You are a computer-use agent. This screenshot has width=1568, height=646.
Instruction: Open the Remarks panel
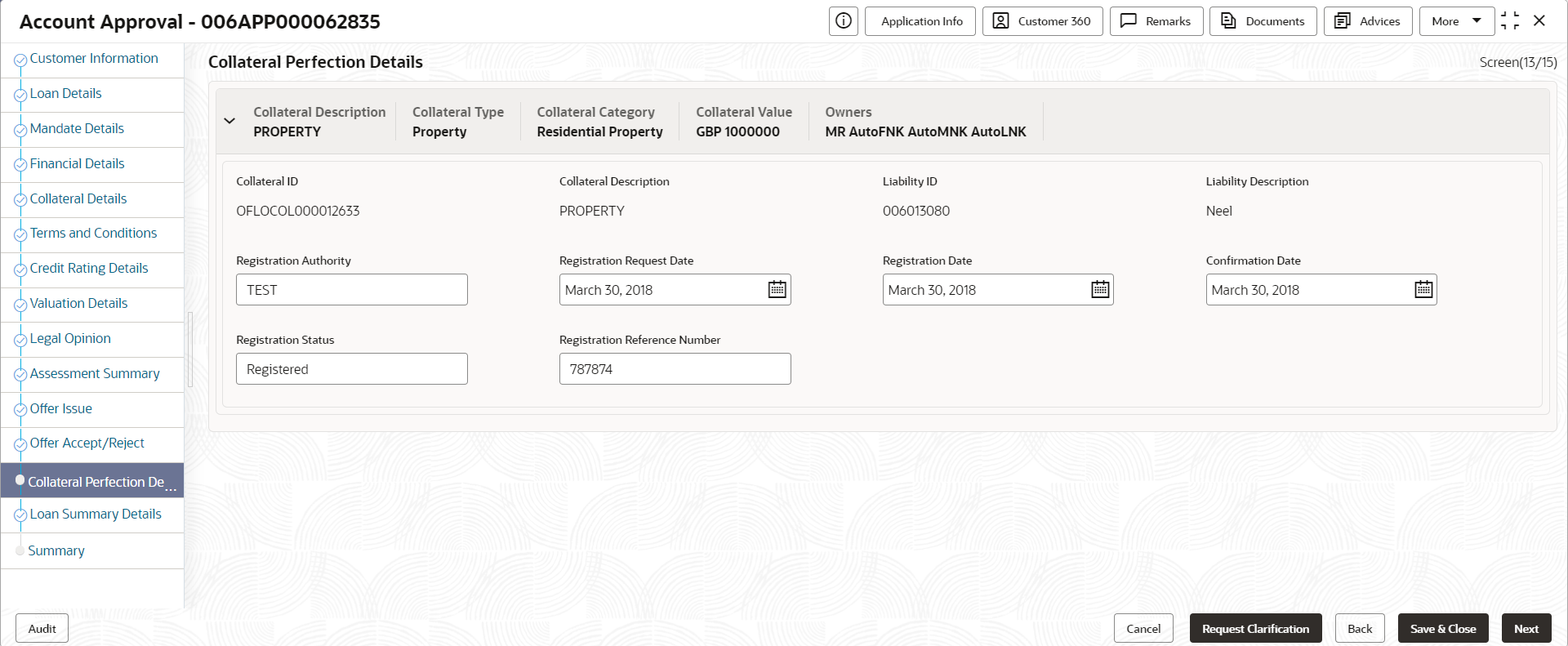1156,21
